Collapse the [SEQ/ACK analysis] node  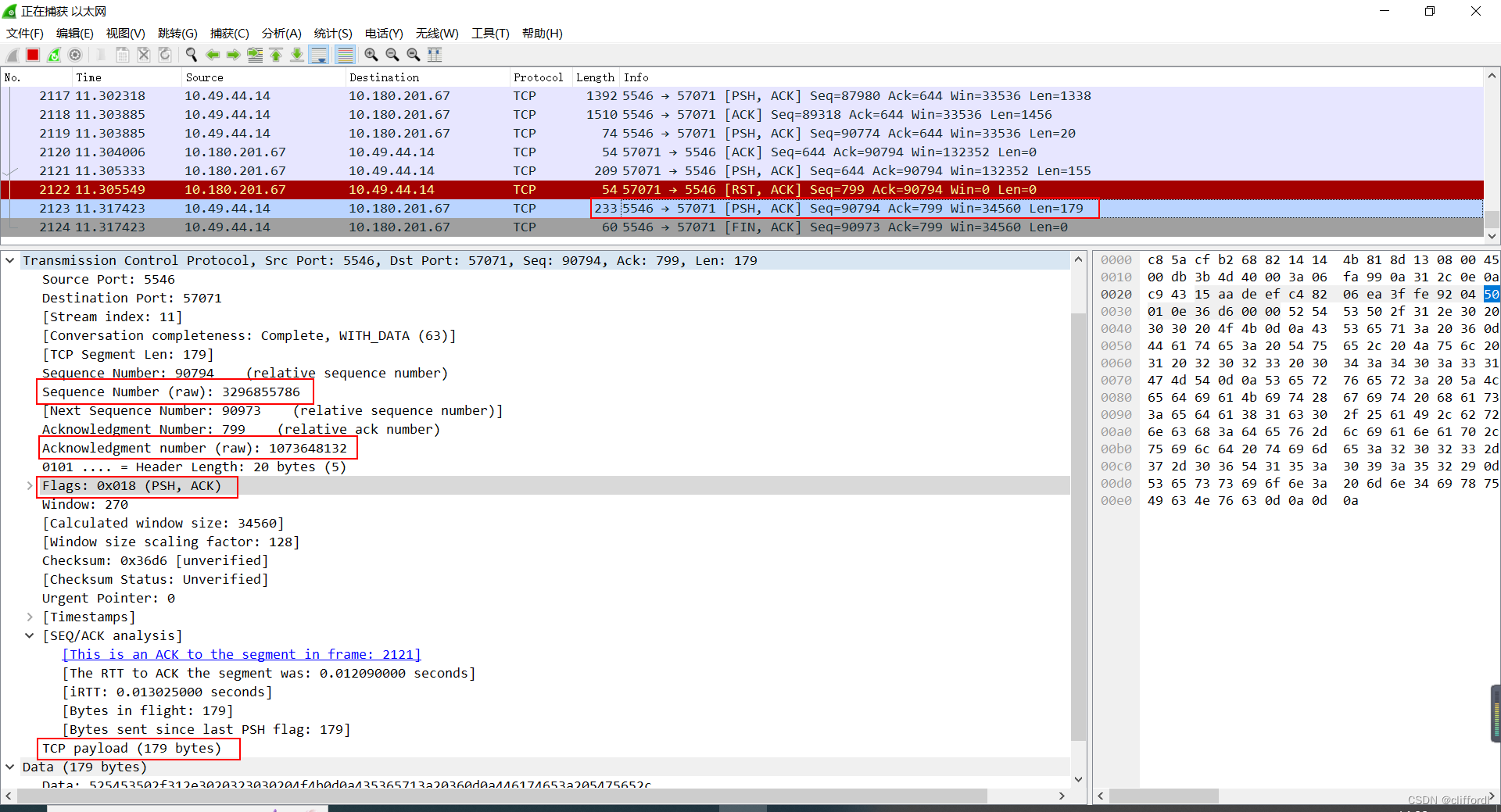(x=30, y=635)
